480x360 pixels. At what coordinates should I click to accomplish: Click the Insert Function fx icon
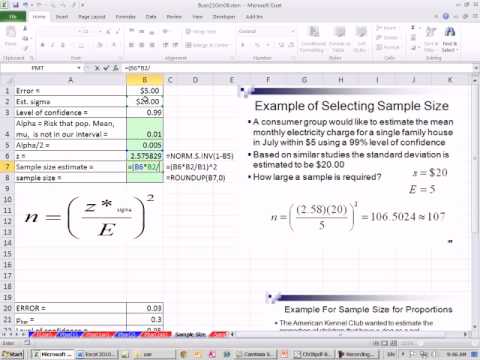tap(115, 68)
